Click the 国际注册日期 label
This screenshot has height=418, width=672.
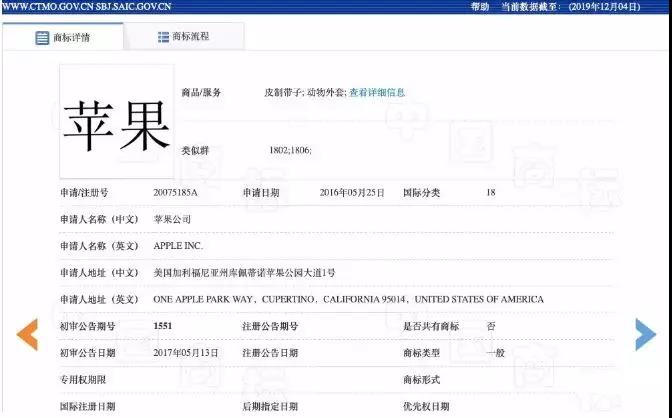[x=87, y=406]
